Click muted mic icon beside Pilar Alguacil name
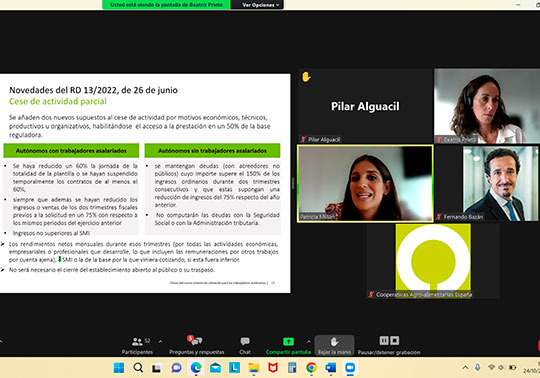Screen dimensions: 540x378 [x=303, y=139]
